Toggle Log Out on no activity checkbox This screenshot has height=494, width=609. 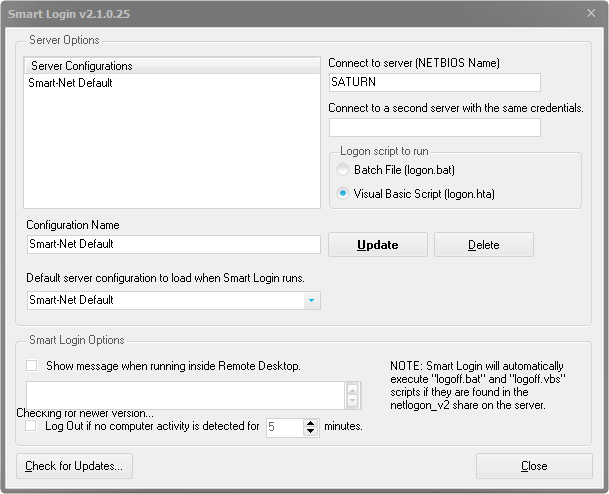(31, 426)
